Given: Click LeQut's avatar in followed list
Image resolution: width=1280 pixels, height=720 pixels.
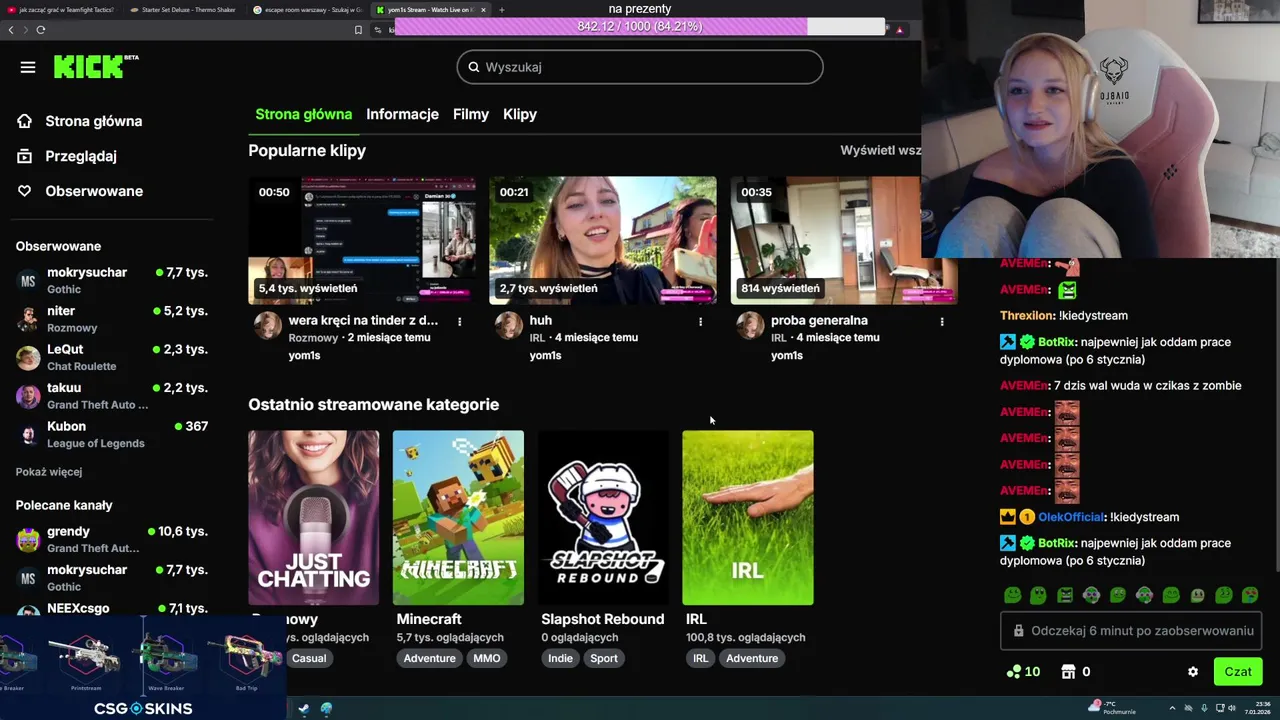Looking at the screenshot, I should tap(28, 357).
